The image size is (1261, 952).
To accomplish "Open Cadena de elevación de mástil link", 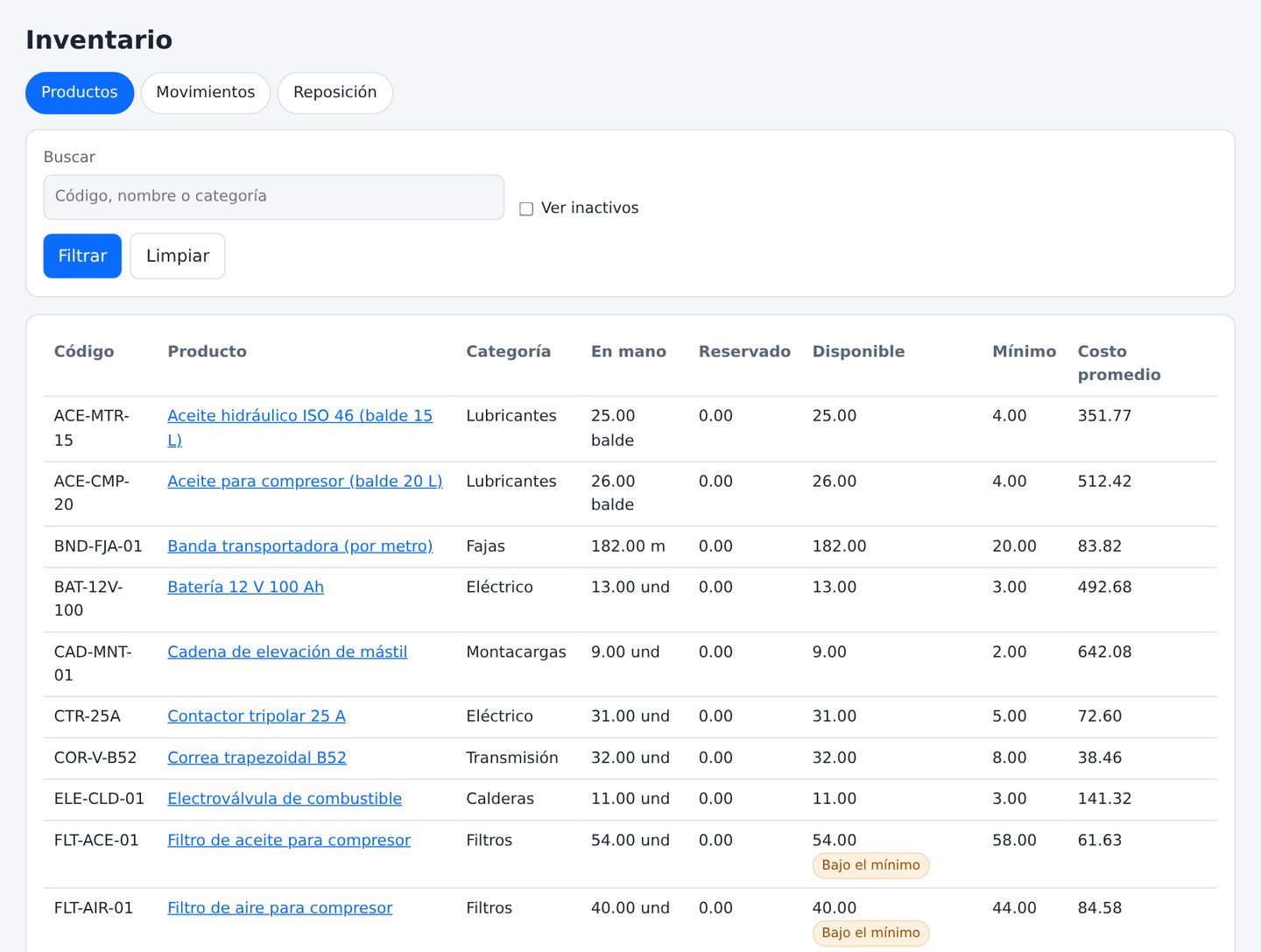I will pos(287,652).
